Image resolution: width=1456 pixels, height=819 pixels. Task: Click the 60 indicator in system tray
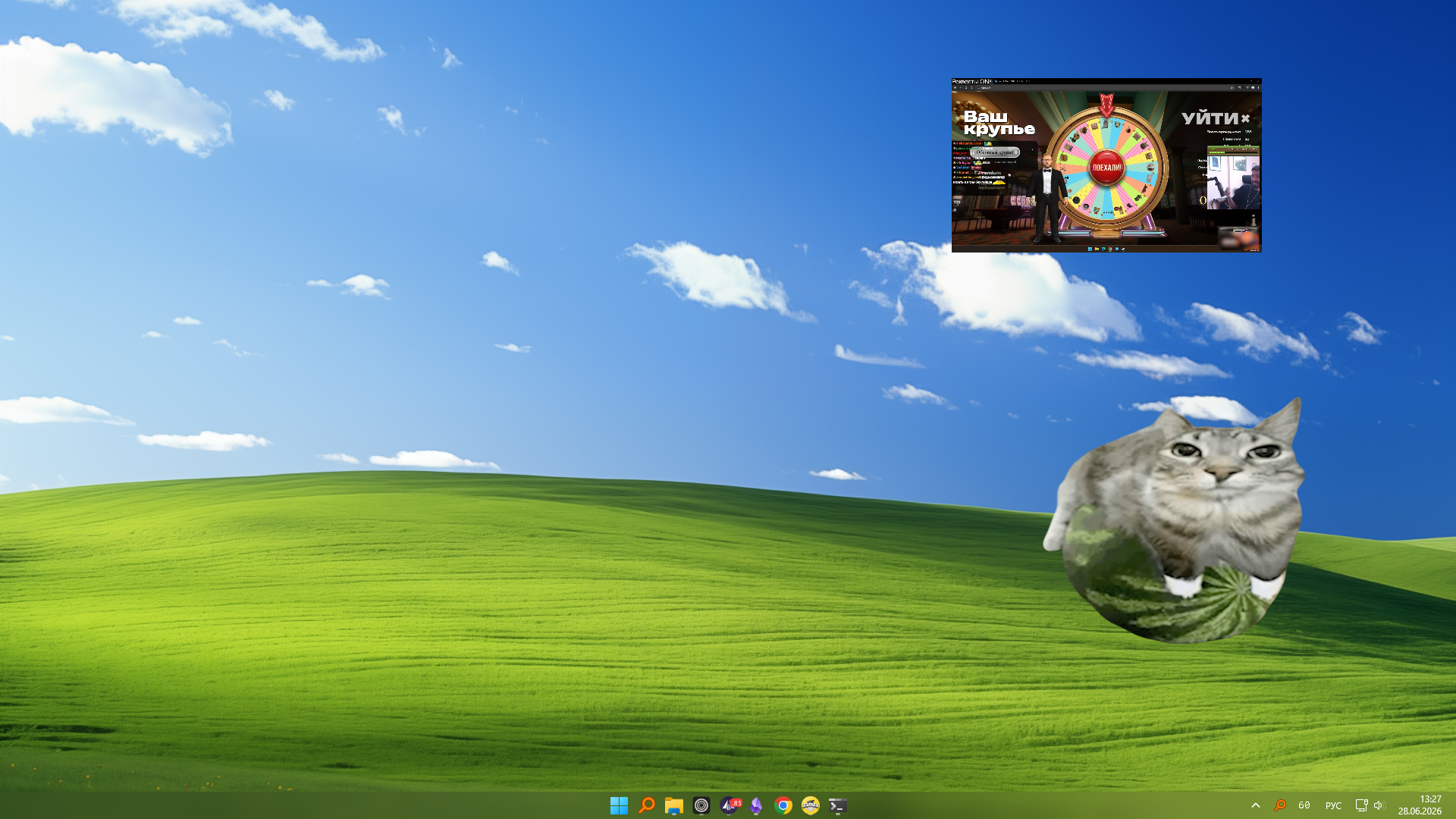tap(1304, 805)
